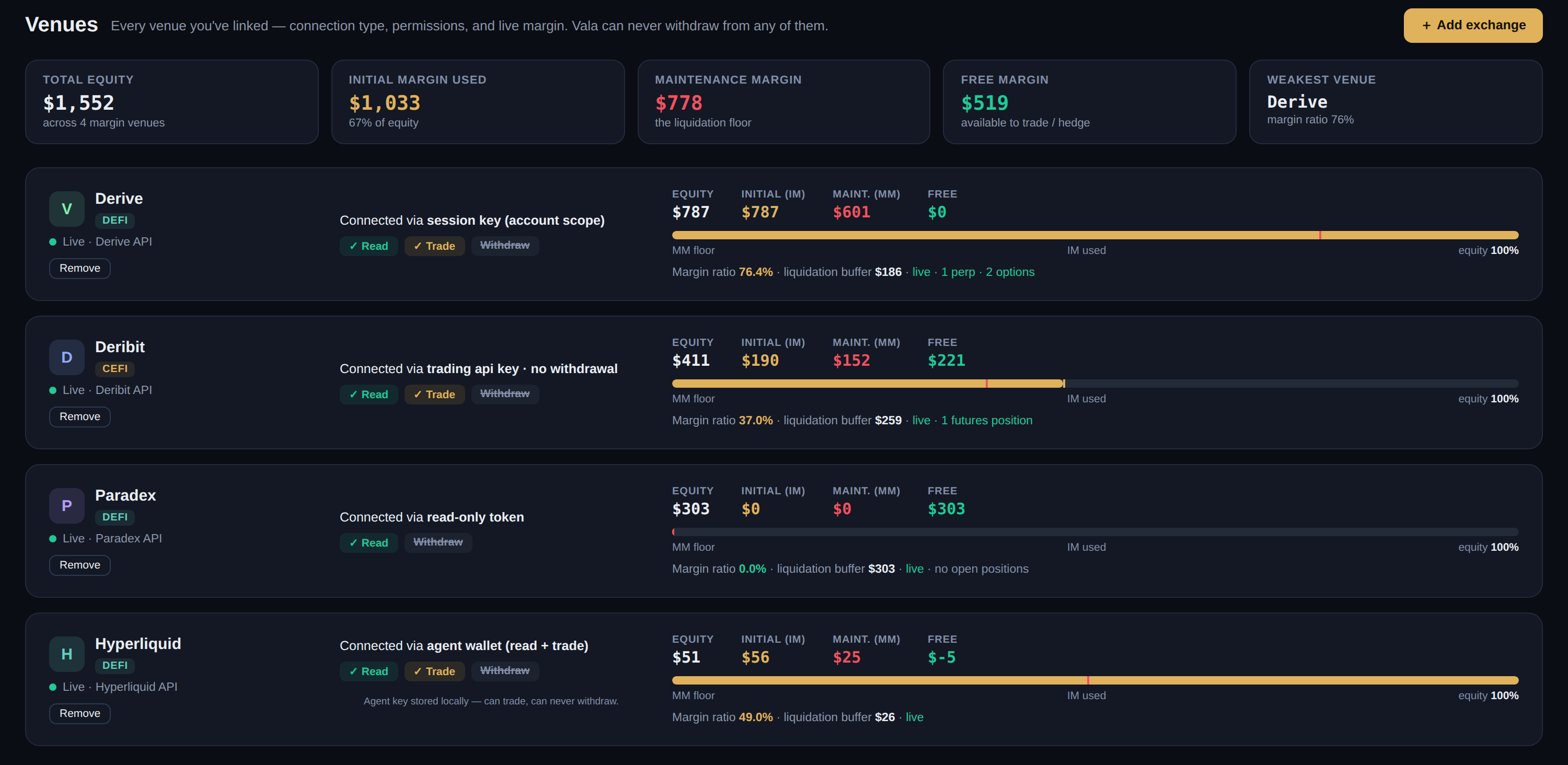Screen dimensions: 1568x765
Task: Click Derive's struck-through Withdraw chip
Action: (x=504, y=246)
